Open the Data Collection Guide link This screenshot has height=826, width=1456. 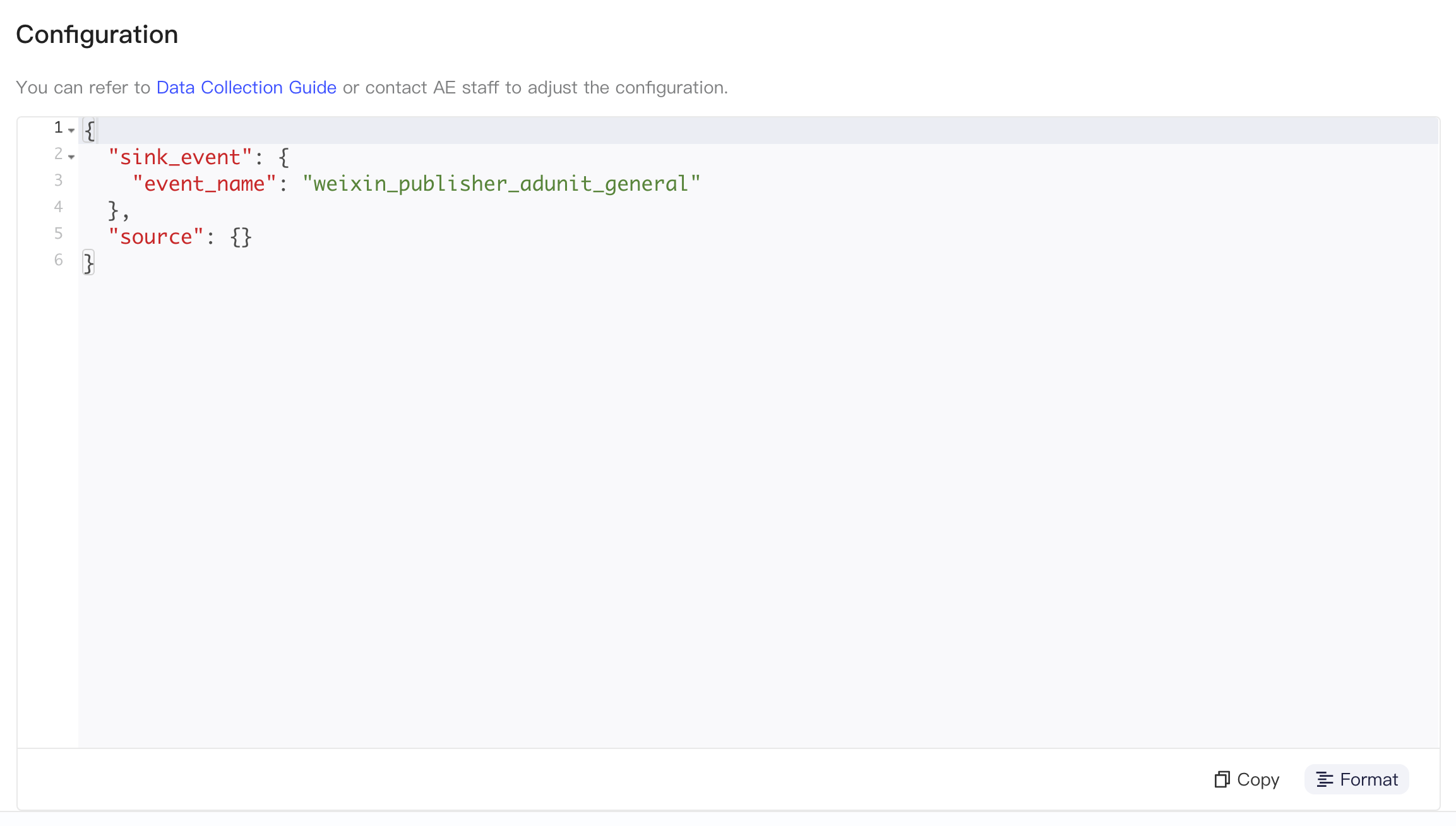coord(246,87)
